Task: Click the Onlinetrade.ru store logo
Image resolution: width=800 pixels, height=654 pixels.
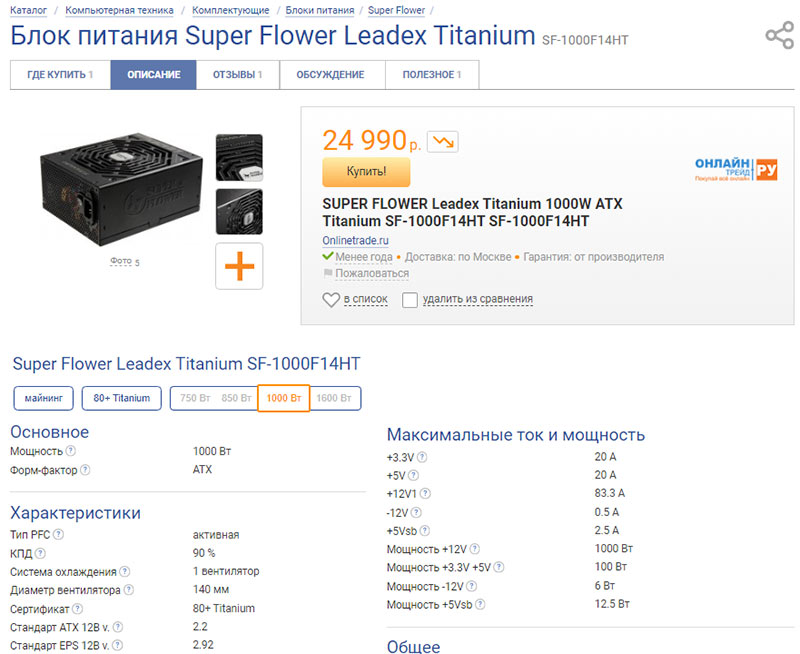Action: 736,170
